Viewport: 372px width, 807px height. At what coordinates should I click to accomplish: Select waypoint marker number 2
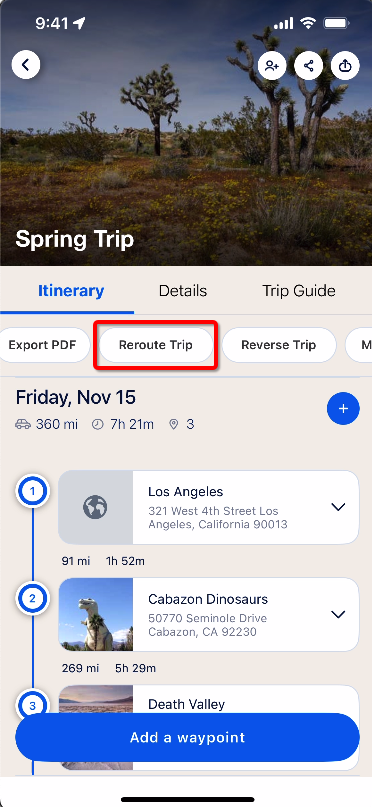32,599
